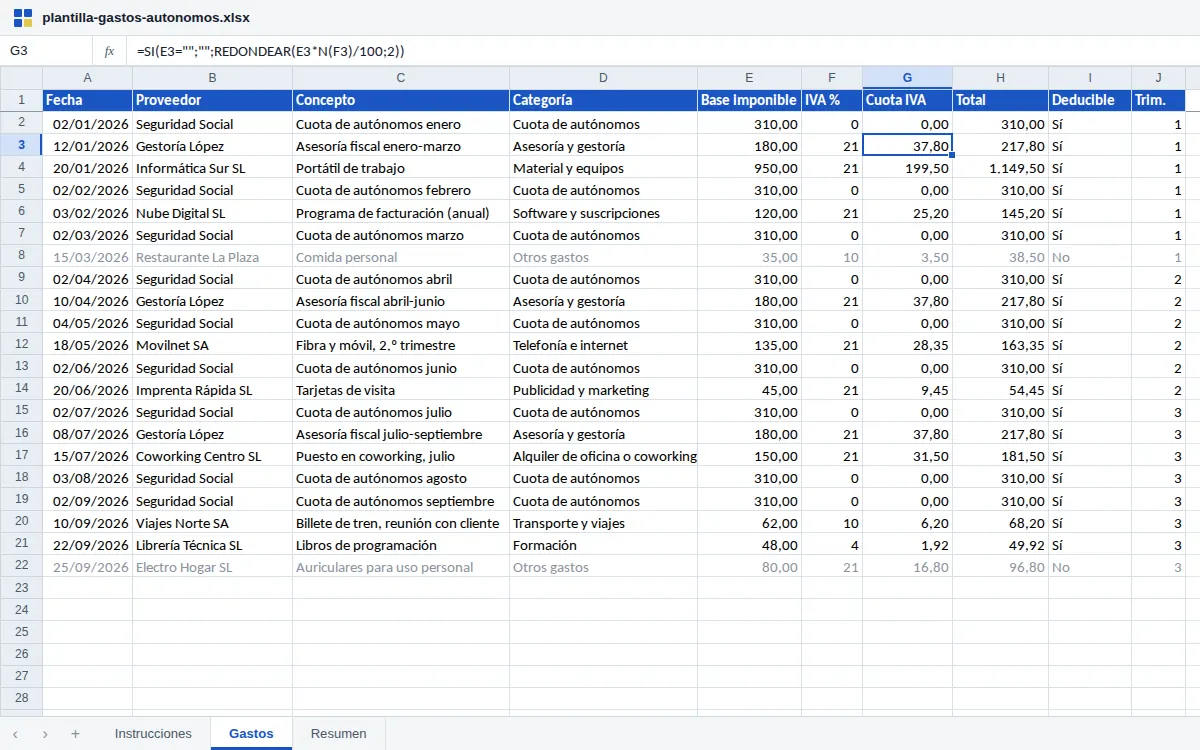The width and height of the screenshot is (1200, 750).
Task: Select column F header
Action: coord(832,78)
